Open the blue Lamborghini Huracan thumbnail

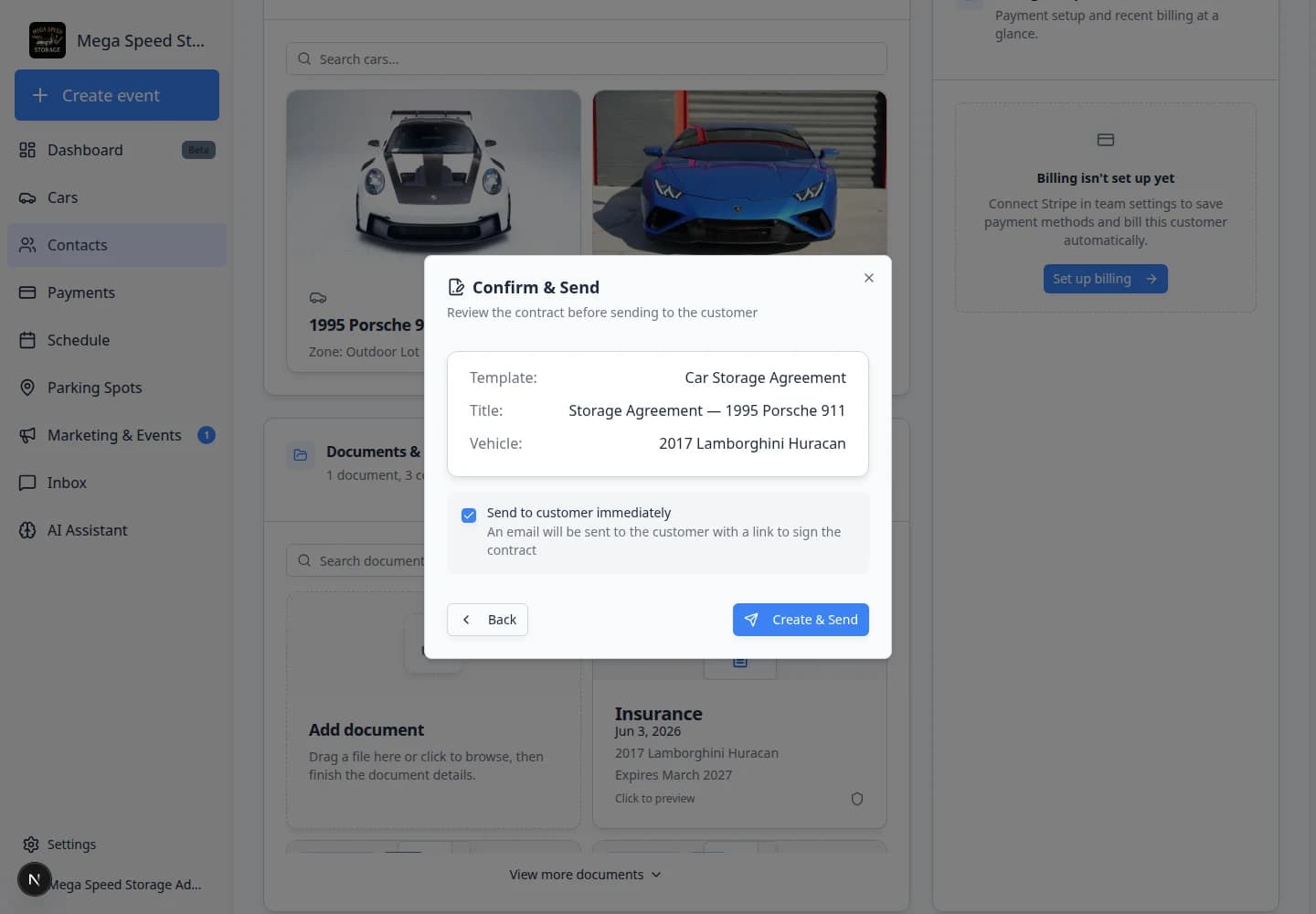tap(739, 173)
